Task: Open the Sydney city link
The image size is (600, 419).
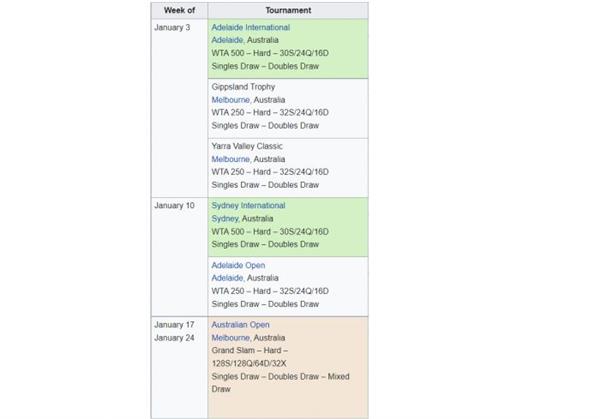Action: coord(225,218)
